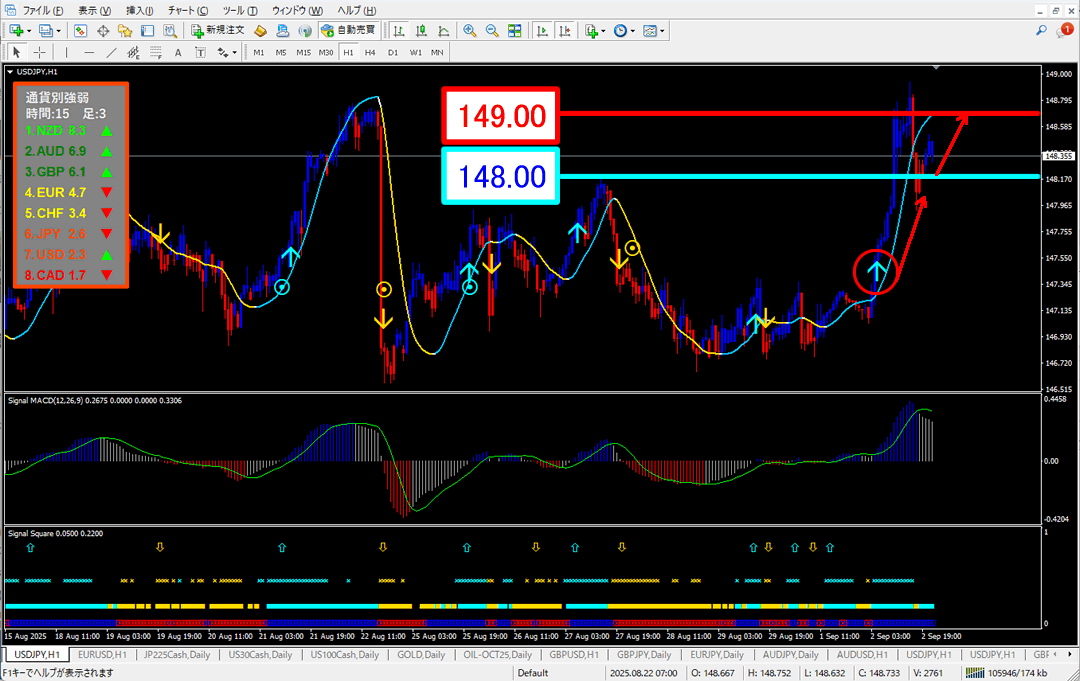Viewport: 1080px width, 681px height.
Task: Show the Terminal panel
Action: [147, 31]
